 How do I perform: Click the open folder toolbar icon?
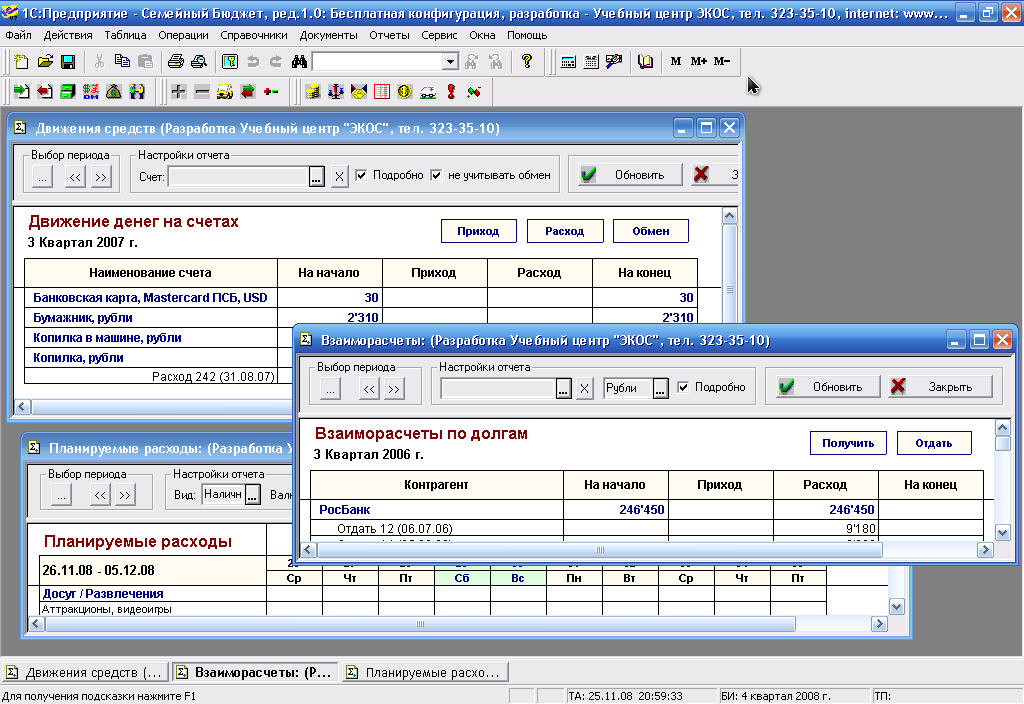[45, 61]
